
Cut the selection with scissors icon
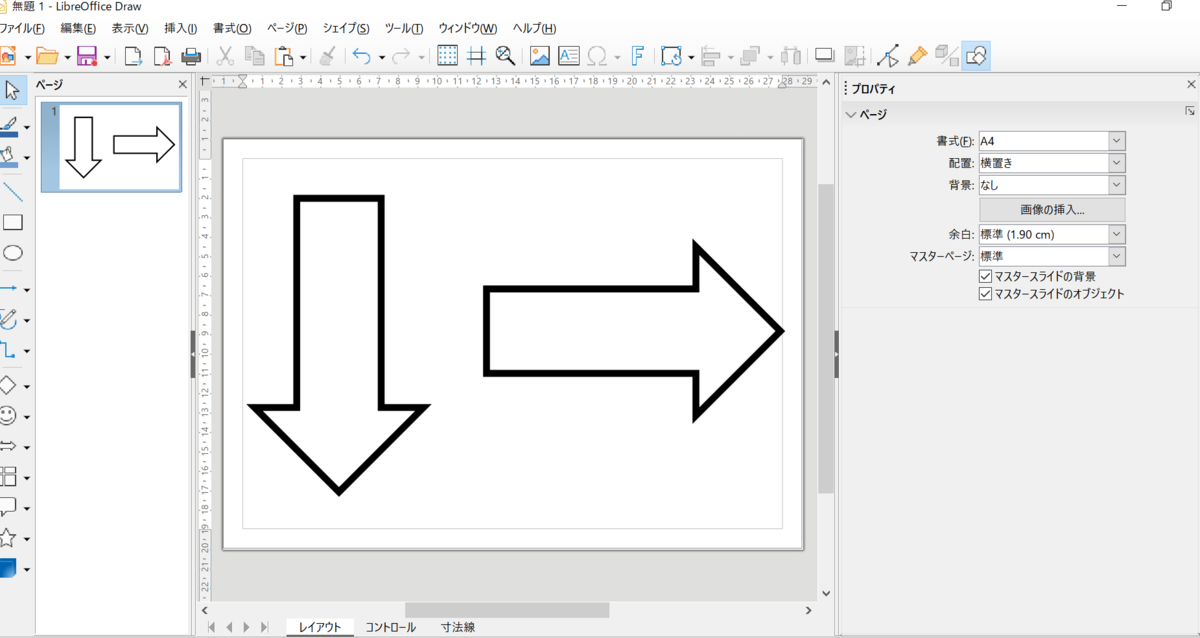click(226, 56)
